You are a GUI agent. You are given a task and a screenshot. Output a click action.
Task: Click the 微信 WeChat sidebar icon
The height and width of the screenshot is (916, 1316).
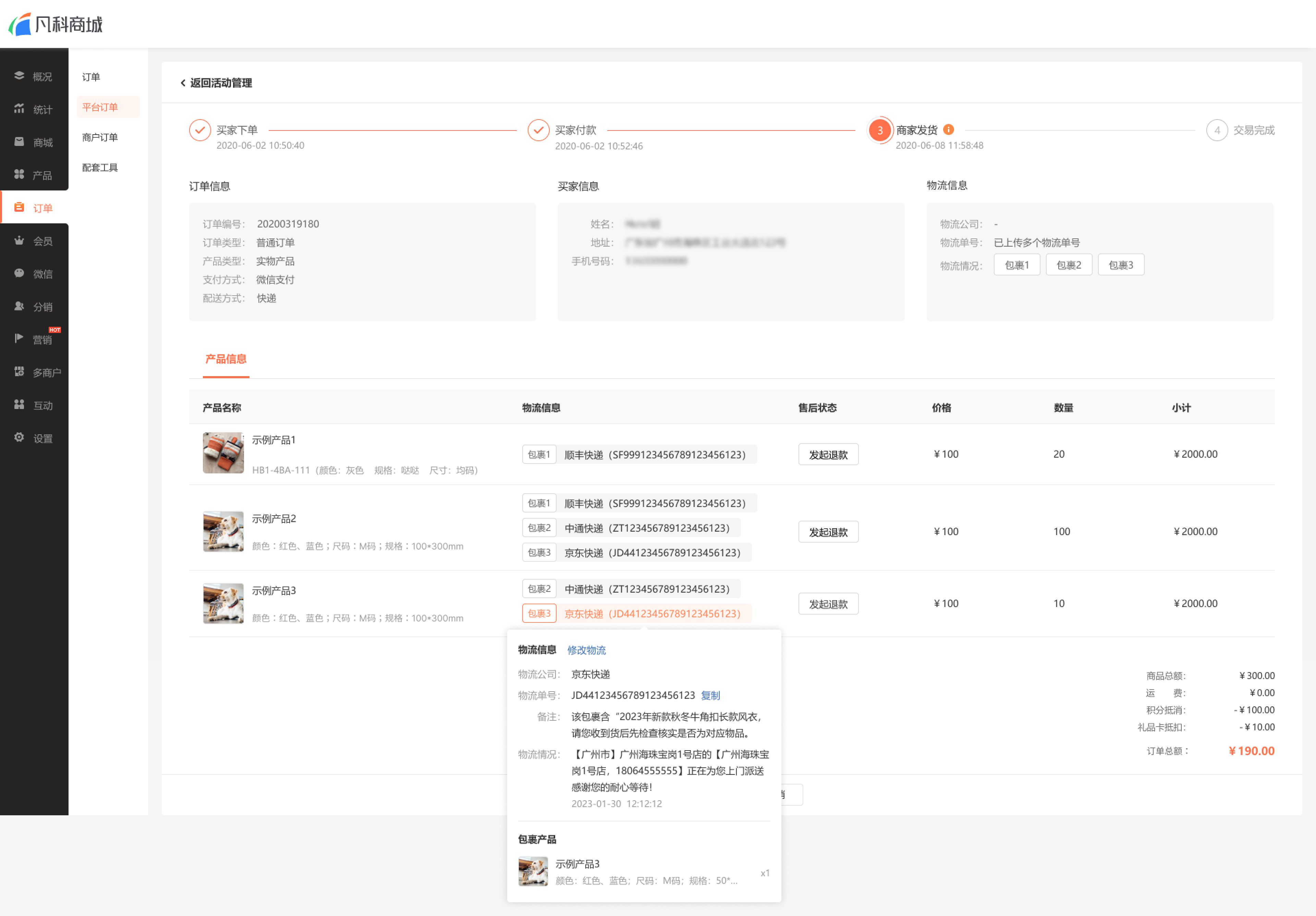click(19, 273)
